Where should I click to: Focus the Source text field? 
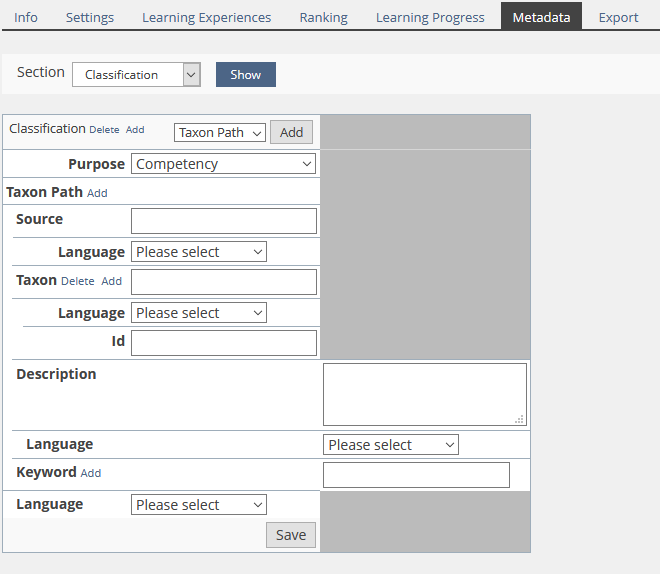pyautogui.click(x=224, y=221)
